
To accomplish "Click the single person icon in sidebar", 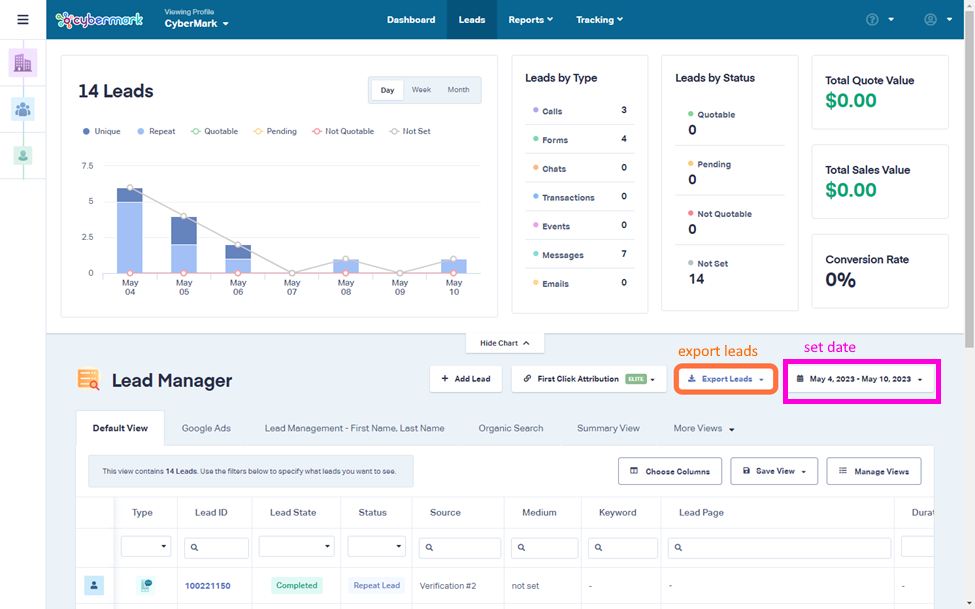I will click(x=23, y=155).
